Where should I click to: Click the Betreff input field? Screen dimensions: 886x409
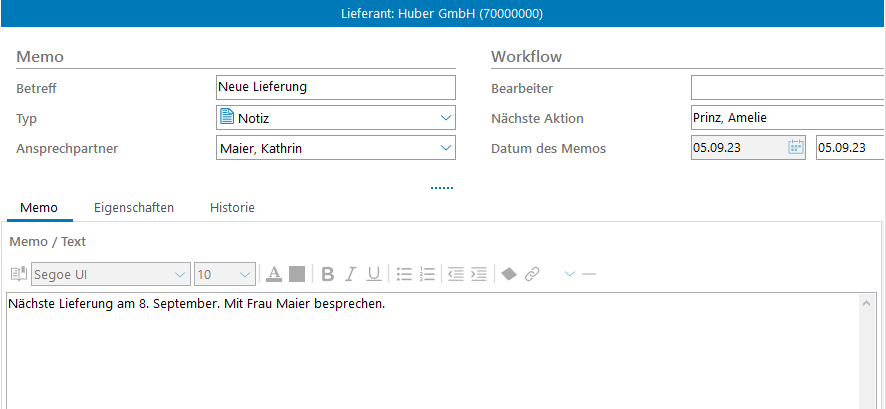(x=335, y=87)
